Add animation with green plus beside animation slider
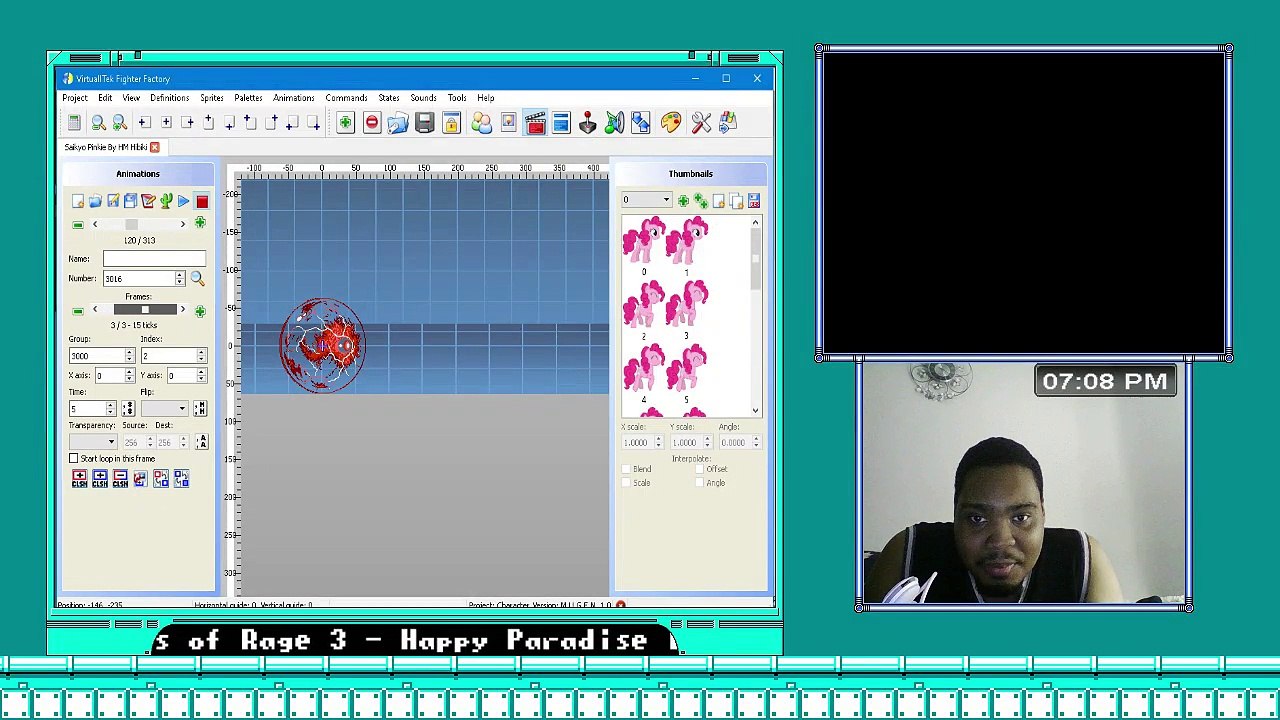The width and height of the screenshot is (1280, 720). click(200, 224)
